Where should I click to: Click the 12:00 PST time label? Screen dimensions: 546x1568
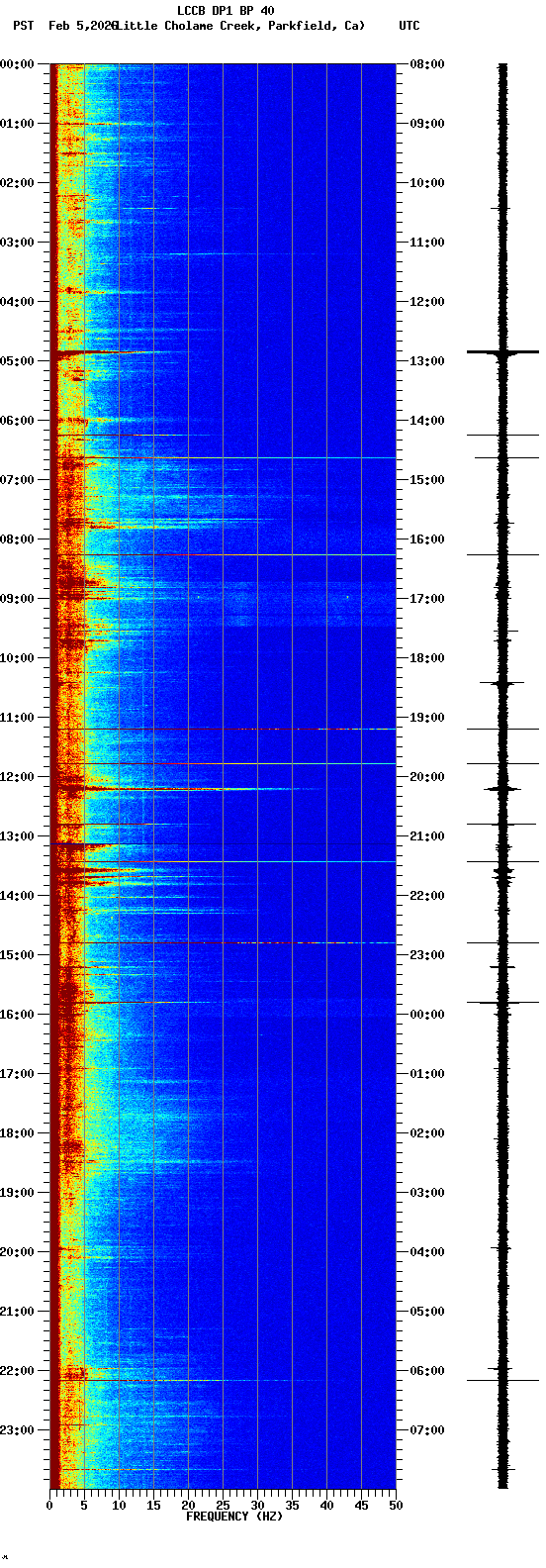(x=18, y=777)
